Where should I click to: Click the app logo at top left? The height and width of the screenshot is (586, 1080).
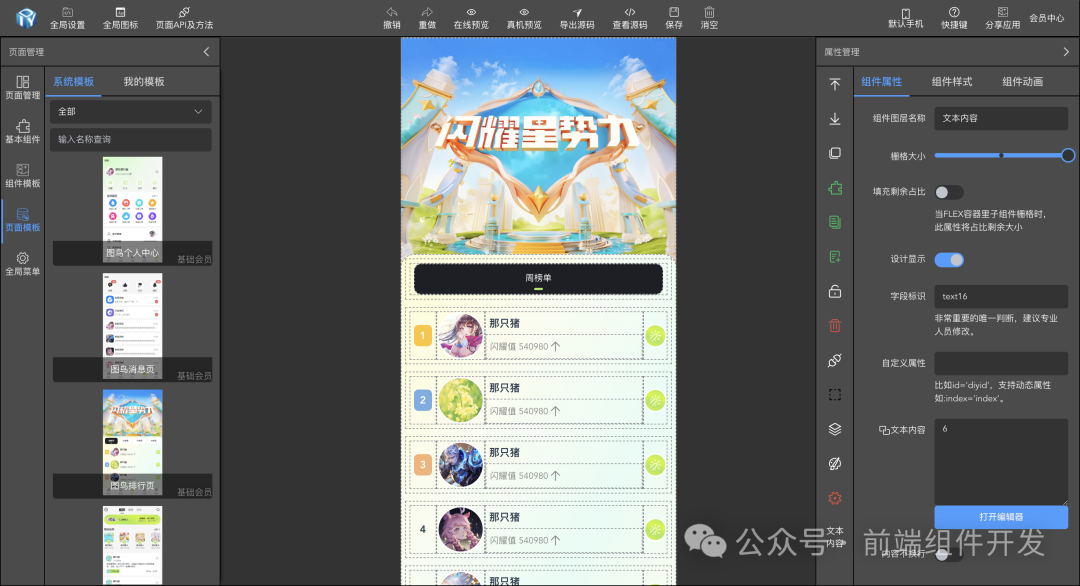26,18
